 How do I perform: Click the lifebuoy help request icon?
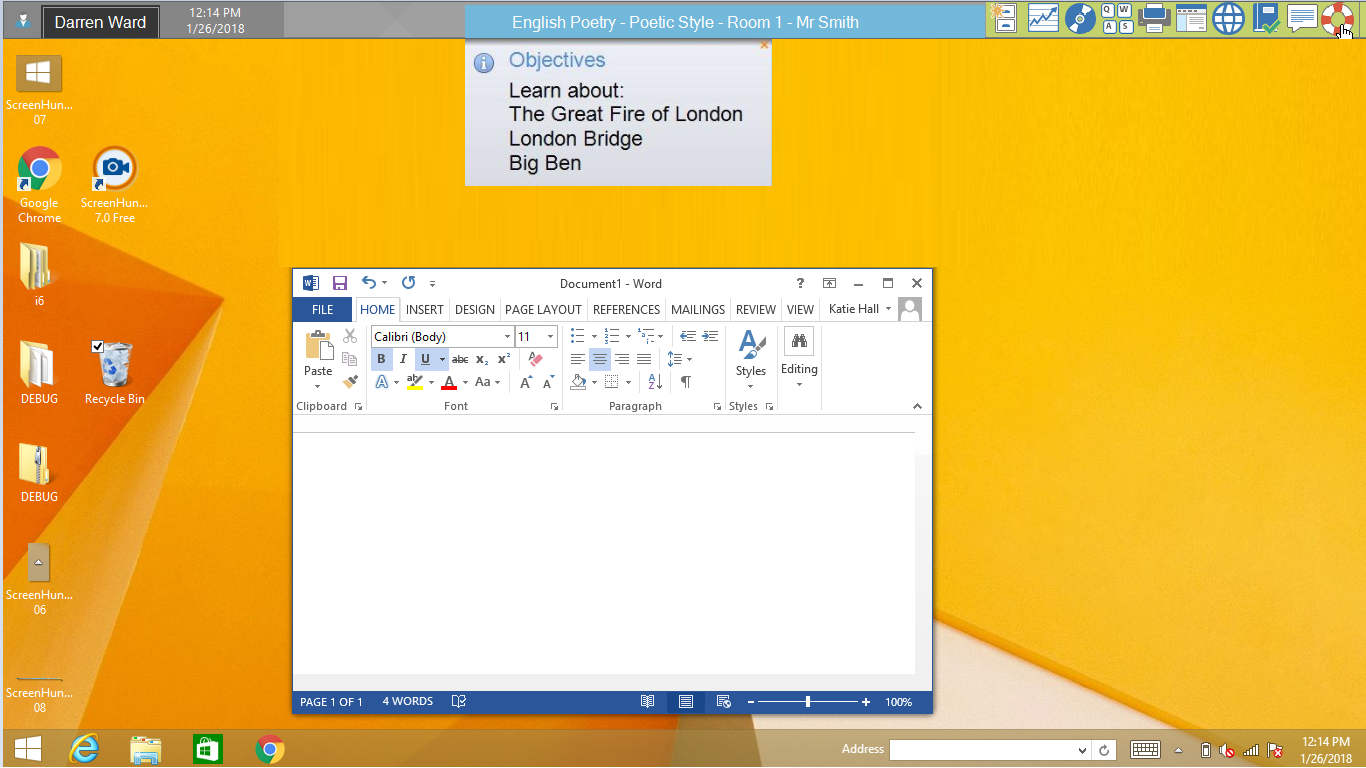tap(1336, 17)
